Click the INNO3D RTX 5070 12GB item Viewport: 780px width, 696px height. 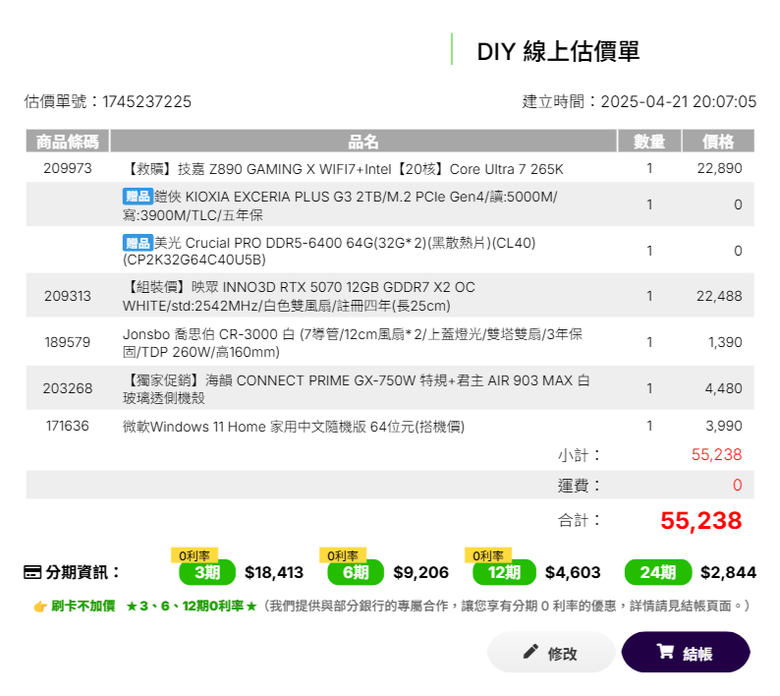[299, 296]
